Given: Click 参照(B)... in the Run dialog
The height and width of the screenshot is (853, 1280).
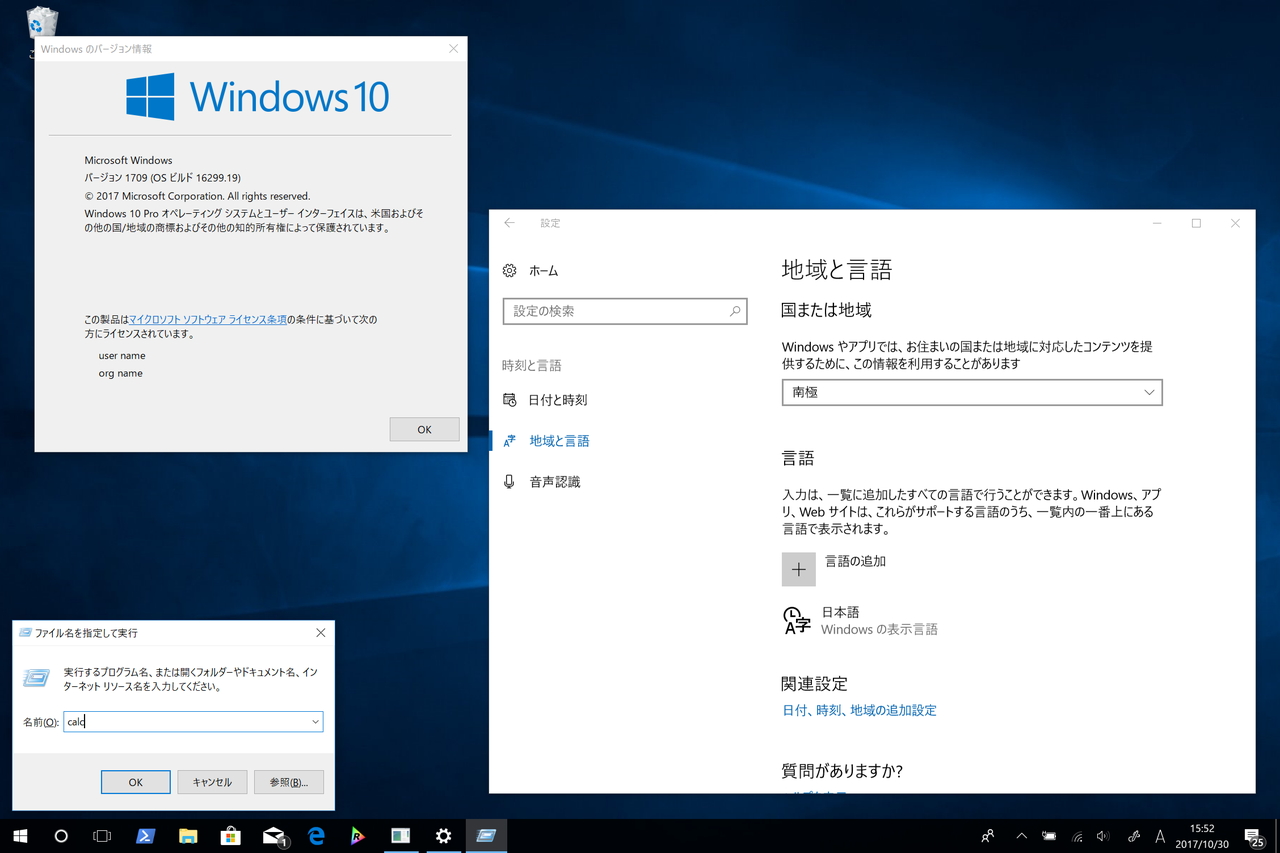Looking at the screenshot, I should pyautogui.click(x=289, y=782).
